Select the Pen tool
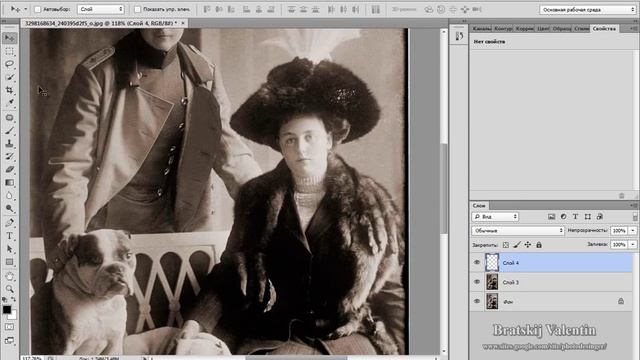This screenshot has height=360, width=640. (9, 223)
